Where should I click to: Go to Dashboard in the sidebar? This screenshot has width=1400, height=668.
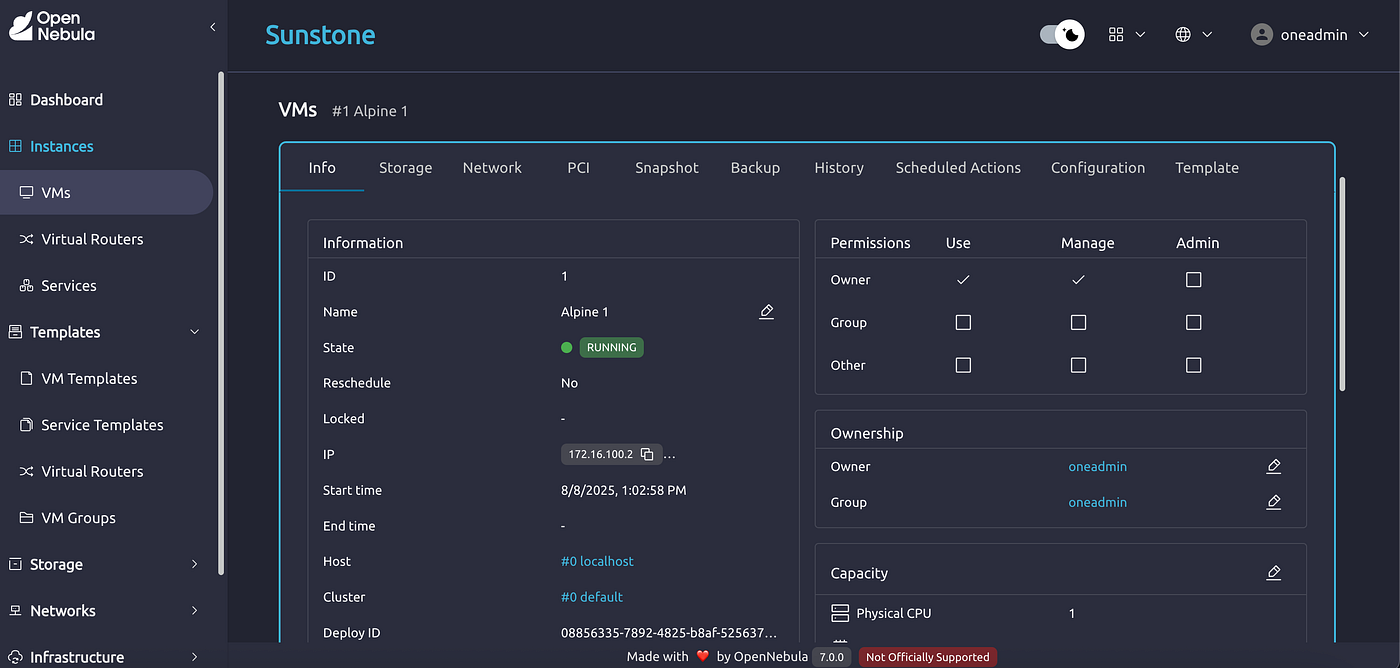click(66, 100)
